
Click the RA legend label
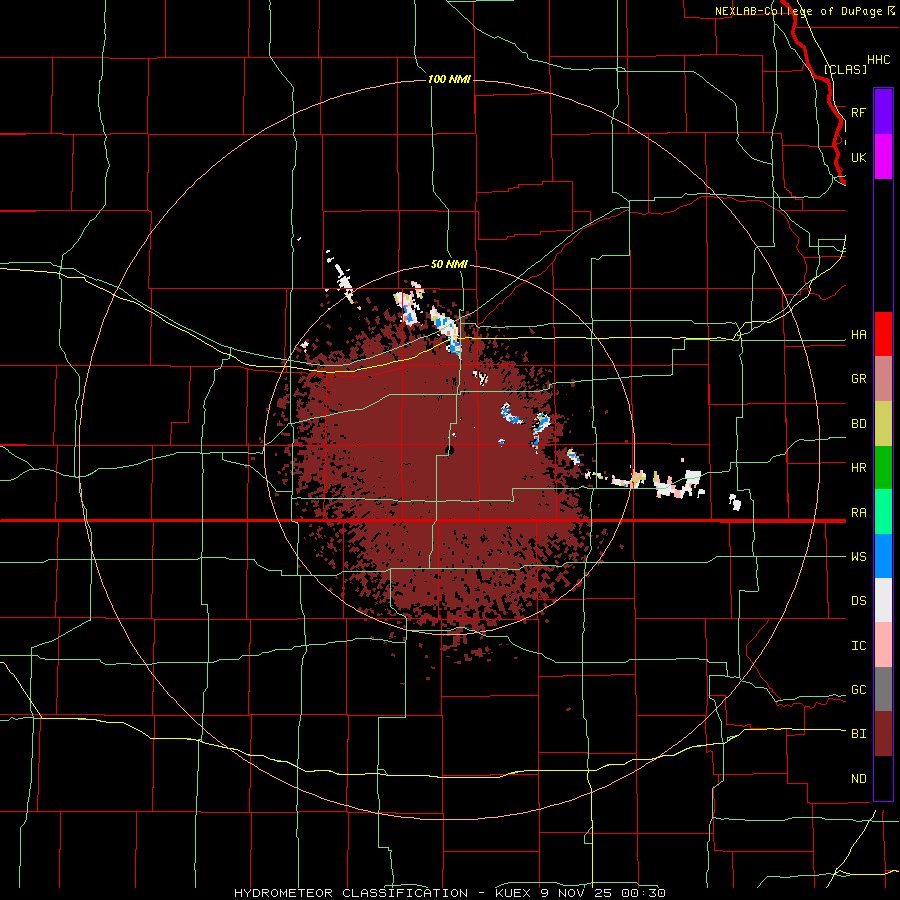coord(858,513)
